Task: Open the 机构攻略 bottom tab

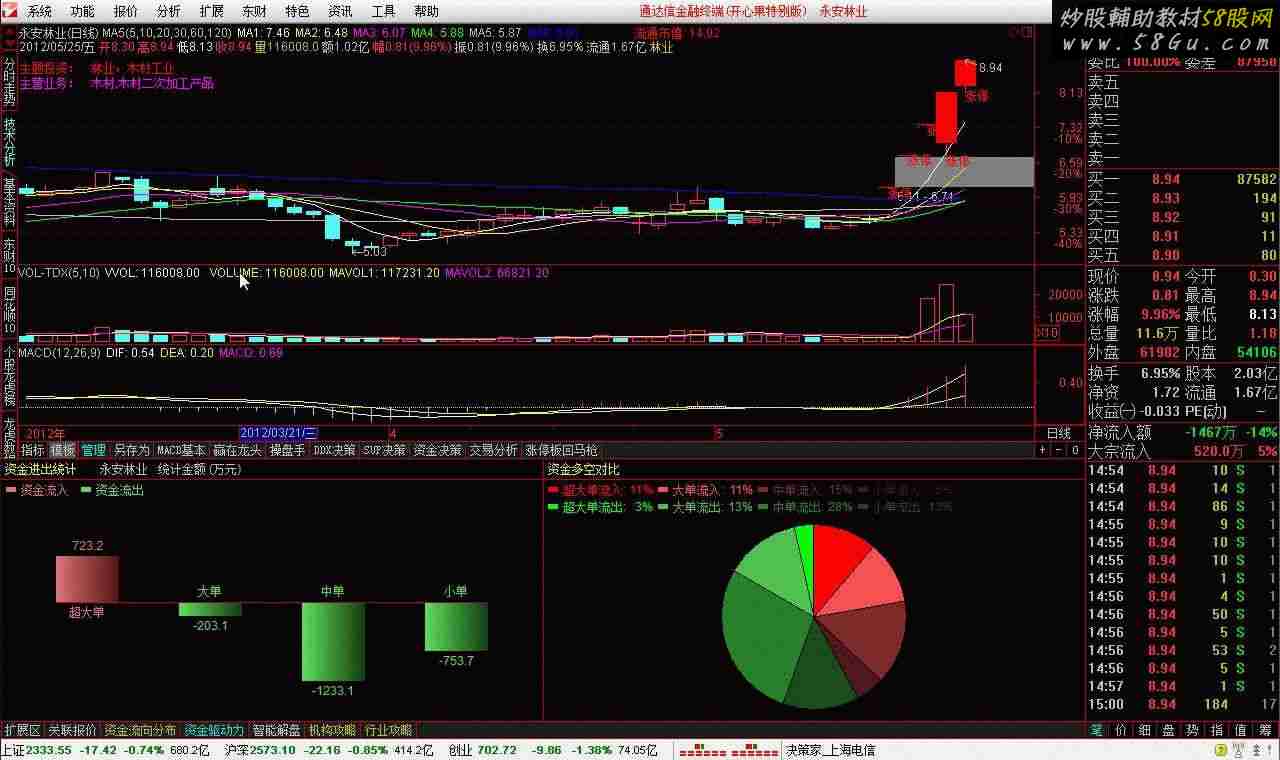Action: pyautogui.click(x=333, y=730)
